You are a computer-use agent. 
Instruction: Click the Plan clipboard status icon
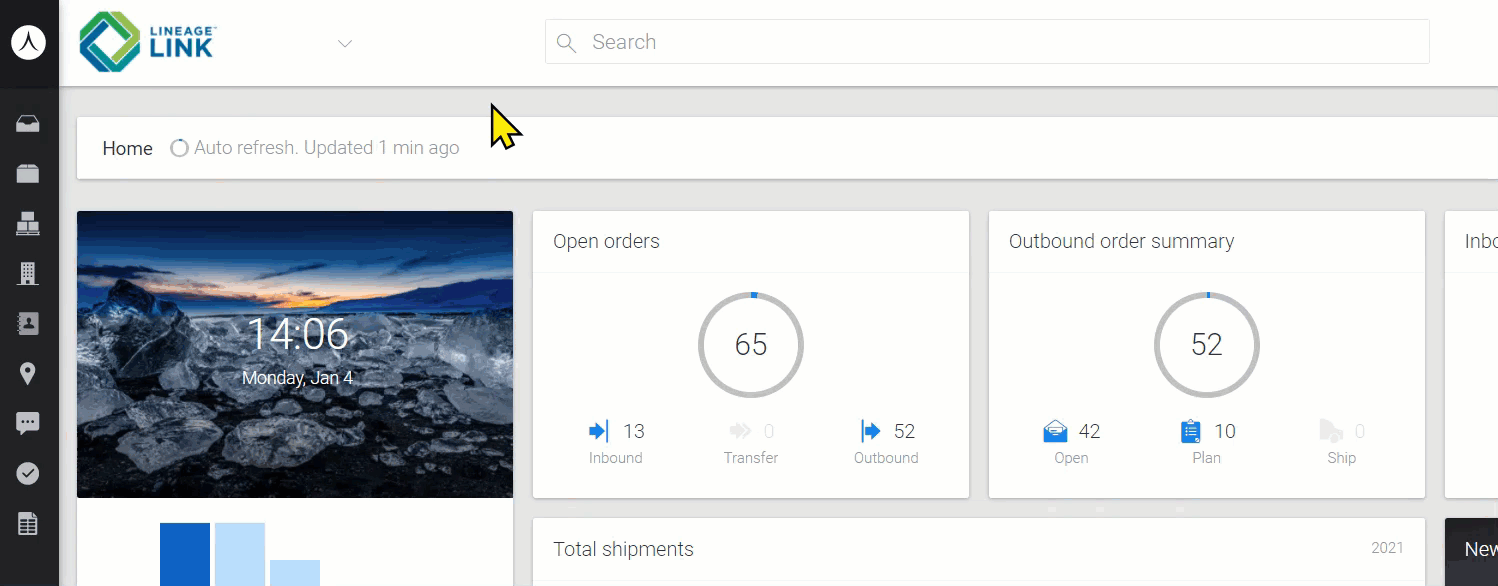(1190, 431)
